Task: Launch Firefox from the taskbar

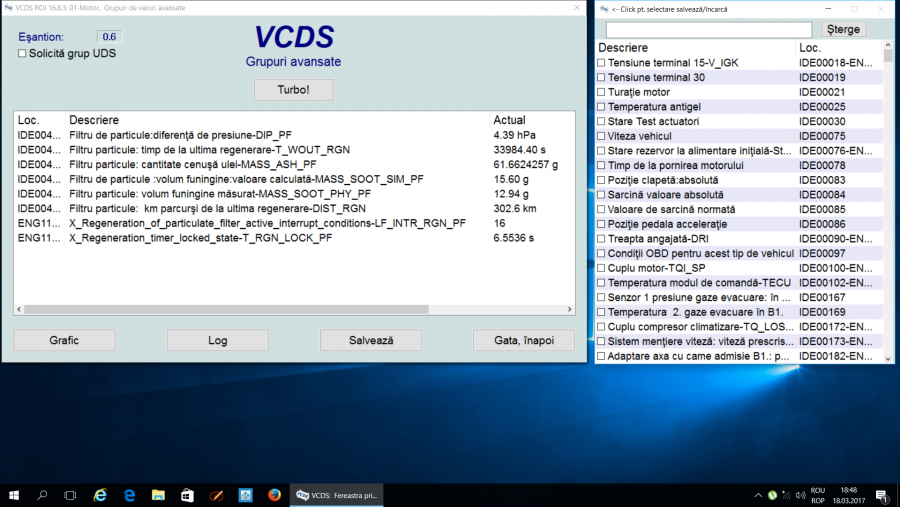Action: tap(274, 495)
